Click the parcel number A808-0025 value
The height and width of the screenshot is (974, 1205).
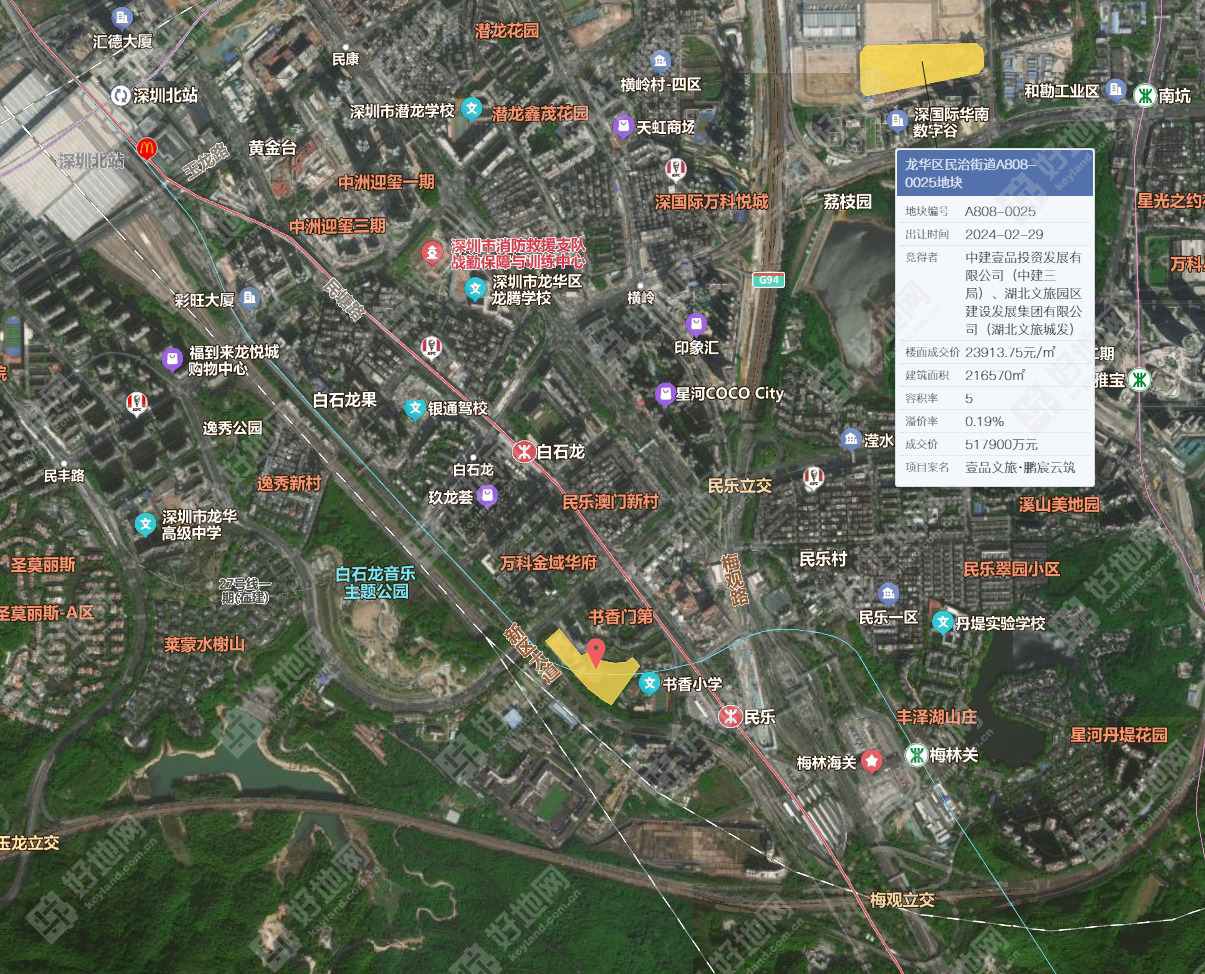point(1000,211)
